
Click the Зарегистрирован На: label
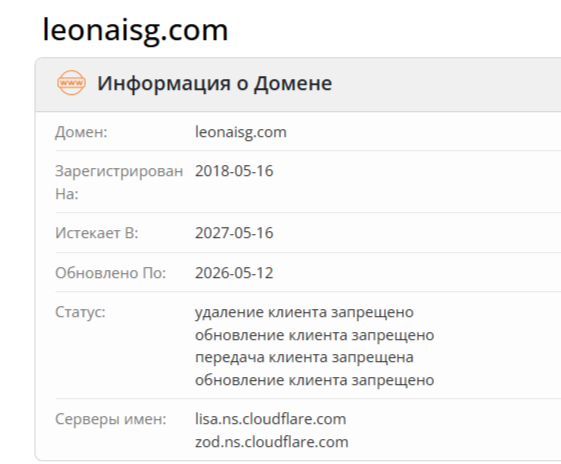click(x=119, y=182)
